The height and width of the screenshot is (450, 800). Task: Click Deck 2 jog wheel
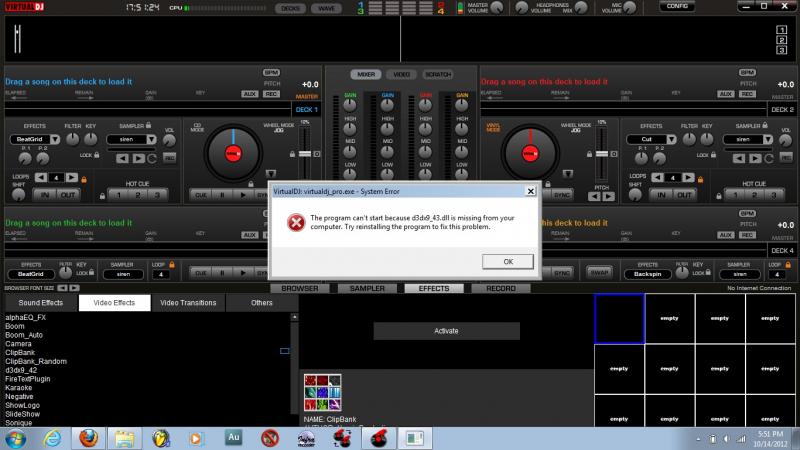coord(530,153)
